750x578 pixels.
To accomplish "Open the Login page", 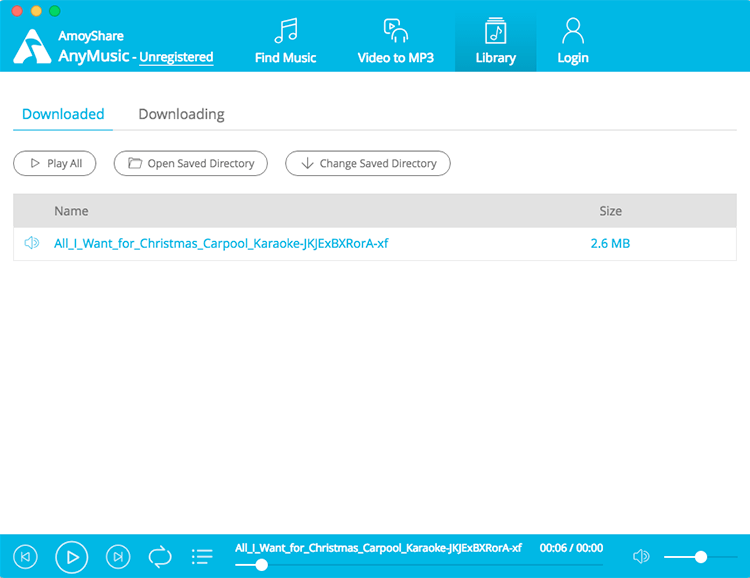I will 573,41.
